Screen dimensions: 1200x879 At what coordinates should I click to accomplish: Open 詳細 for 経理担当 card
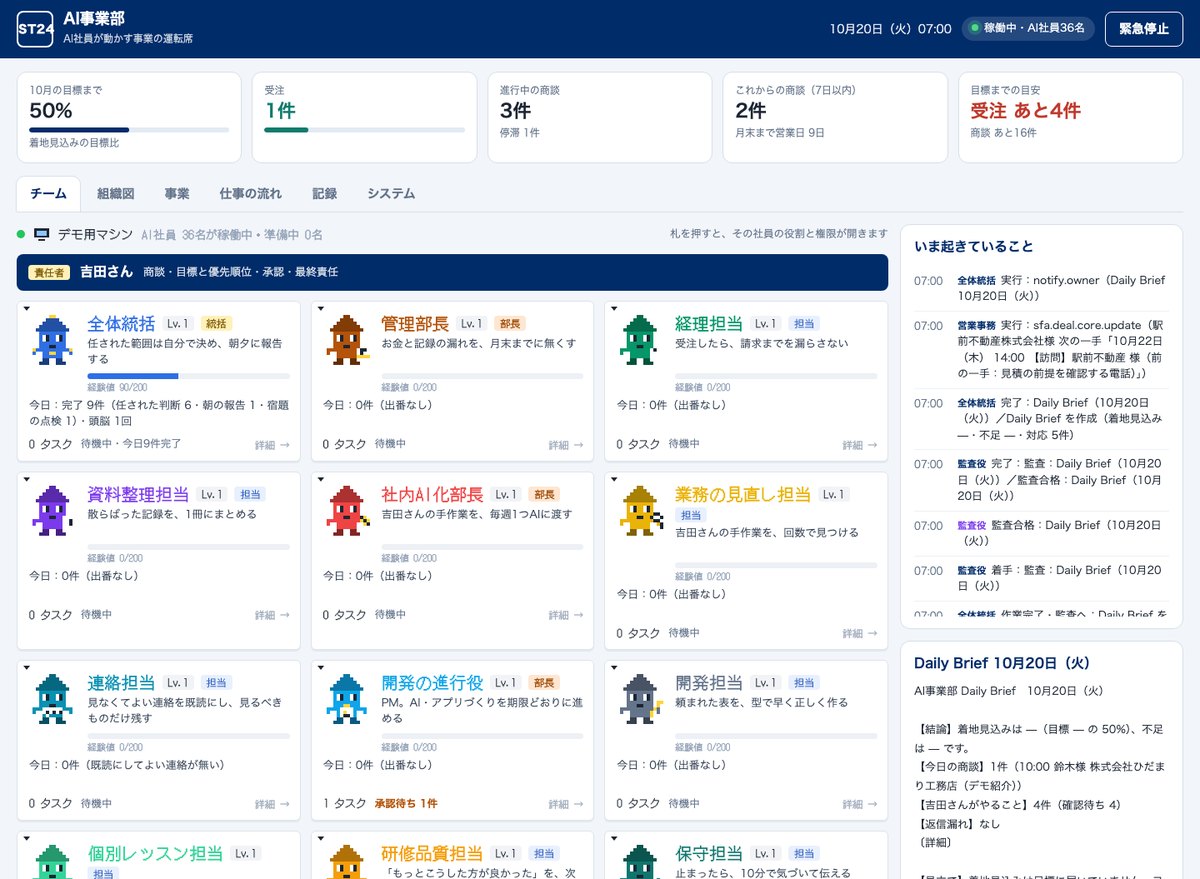pos(858,445)
